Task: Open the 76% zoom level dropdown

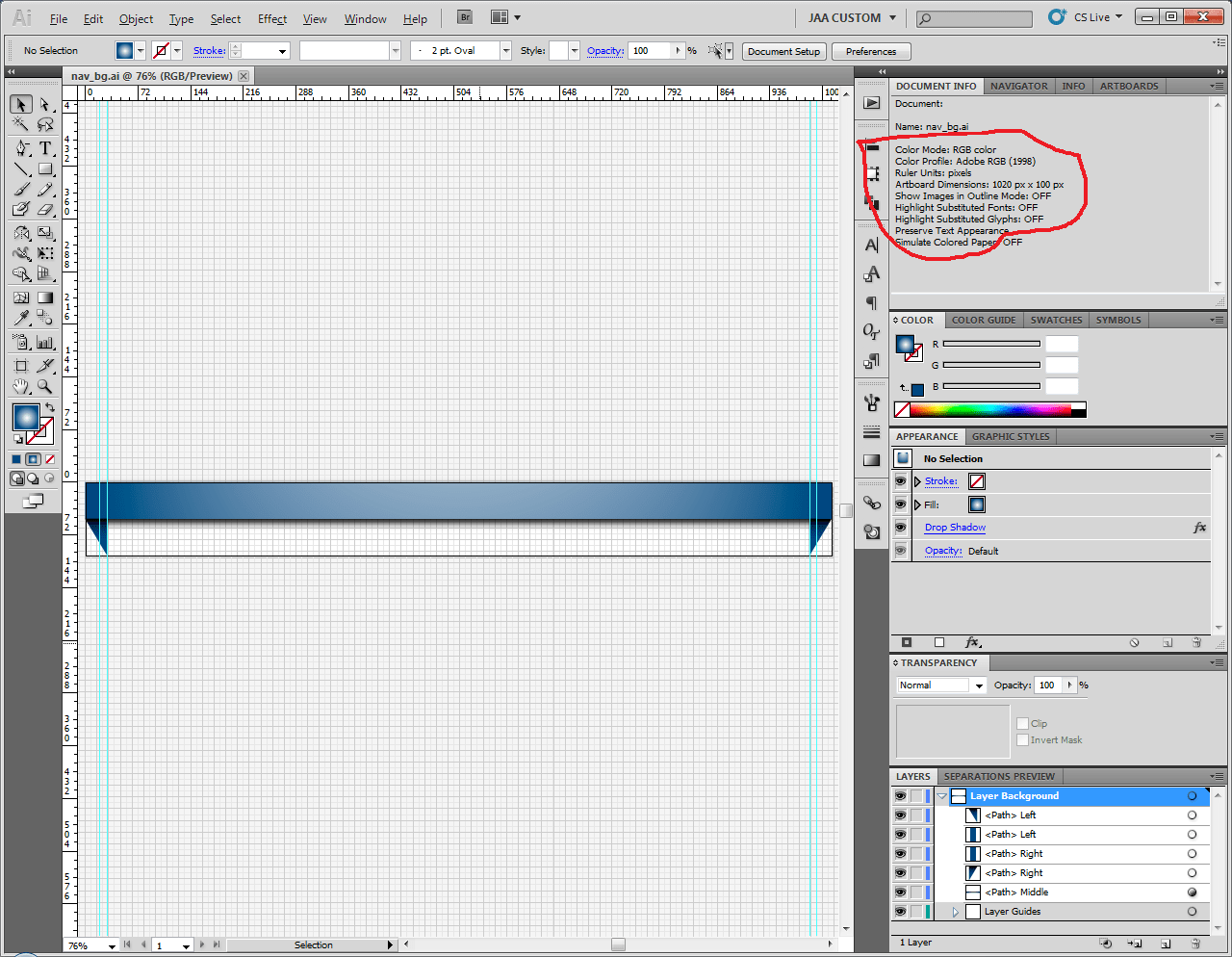Action: (112, 945)
